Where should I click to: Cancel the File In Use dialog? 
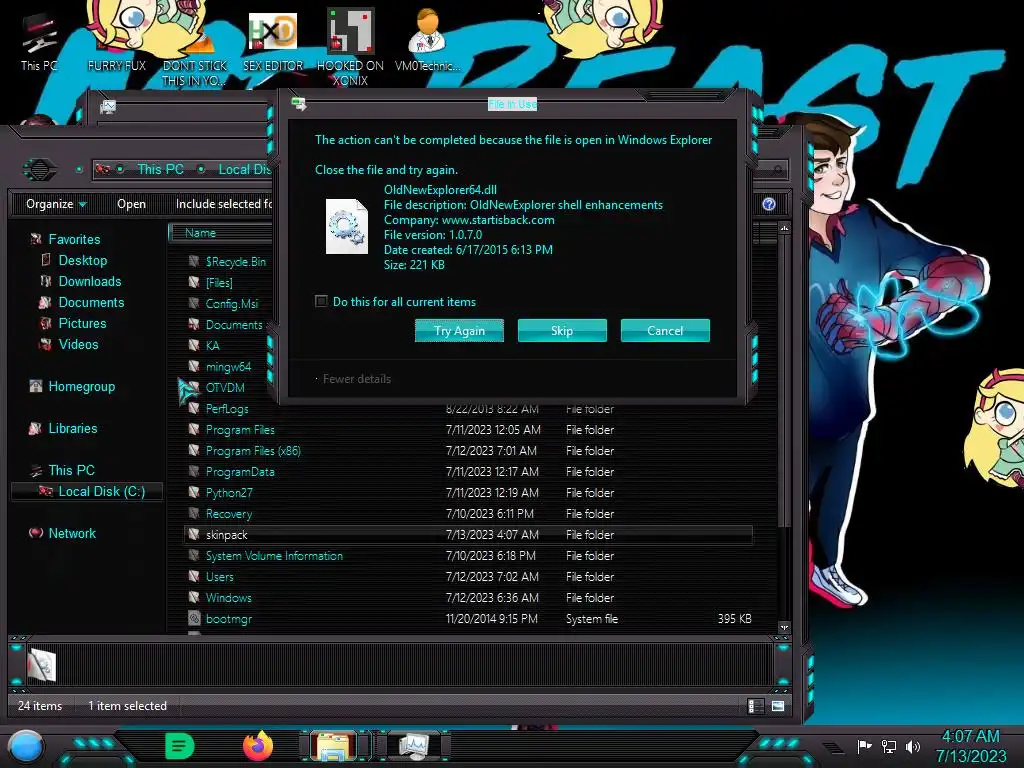(665, 330)
